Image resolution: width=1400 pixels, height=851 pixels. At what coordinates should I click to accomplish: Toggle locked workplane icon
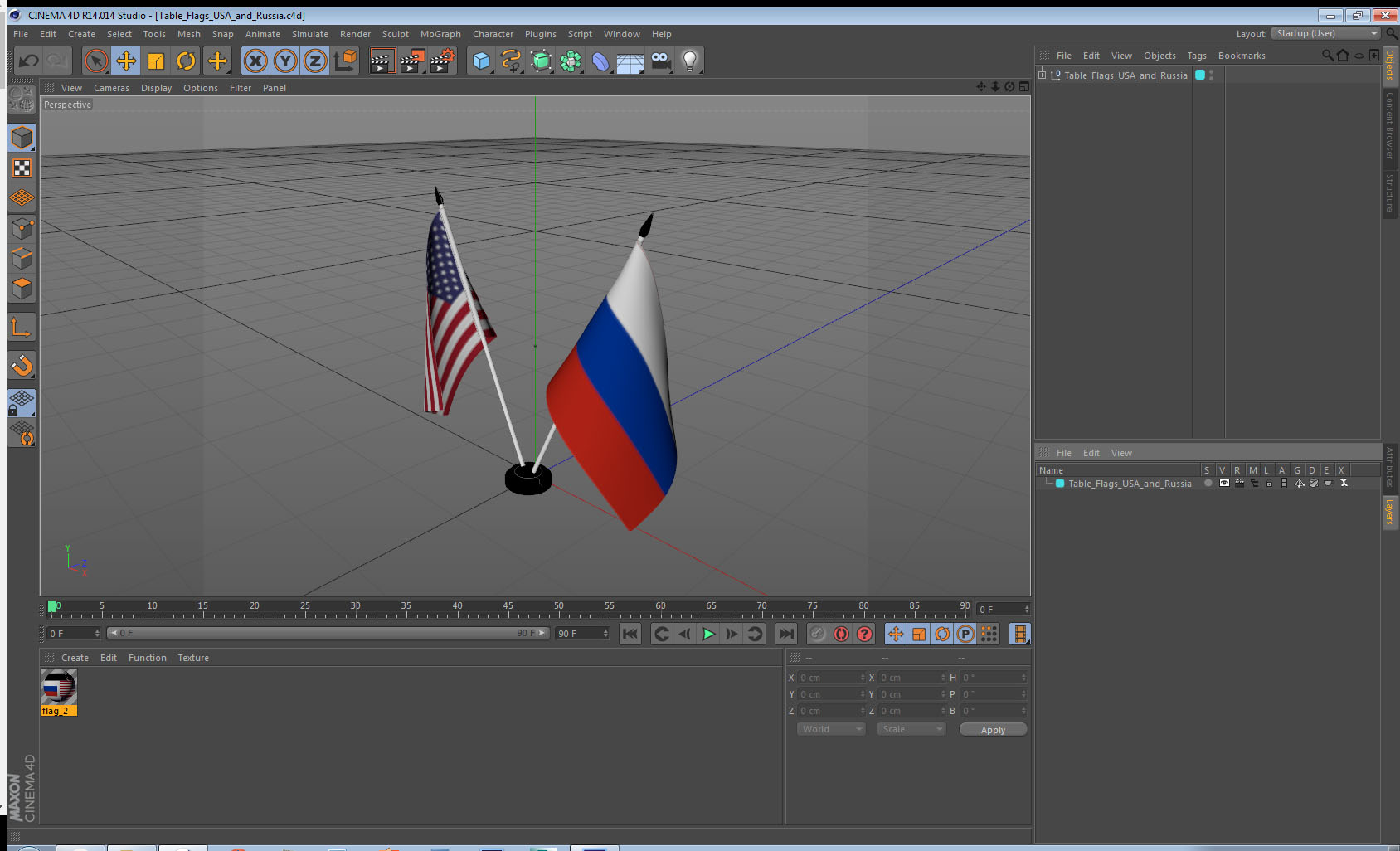click(x=22, y=403)
